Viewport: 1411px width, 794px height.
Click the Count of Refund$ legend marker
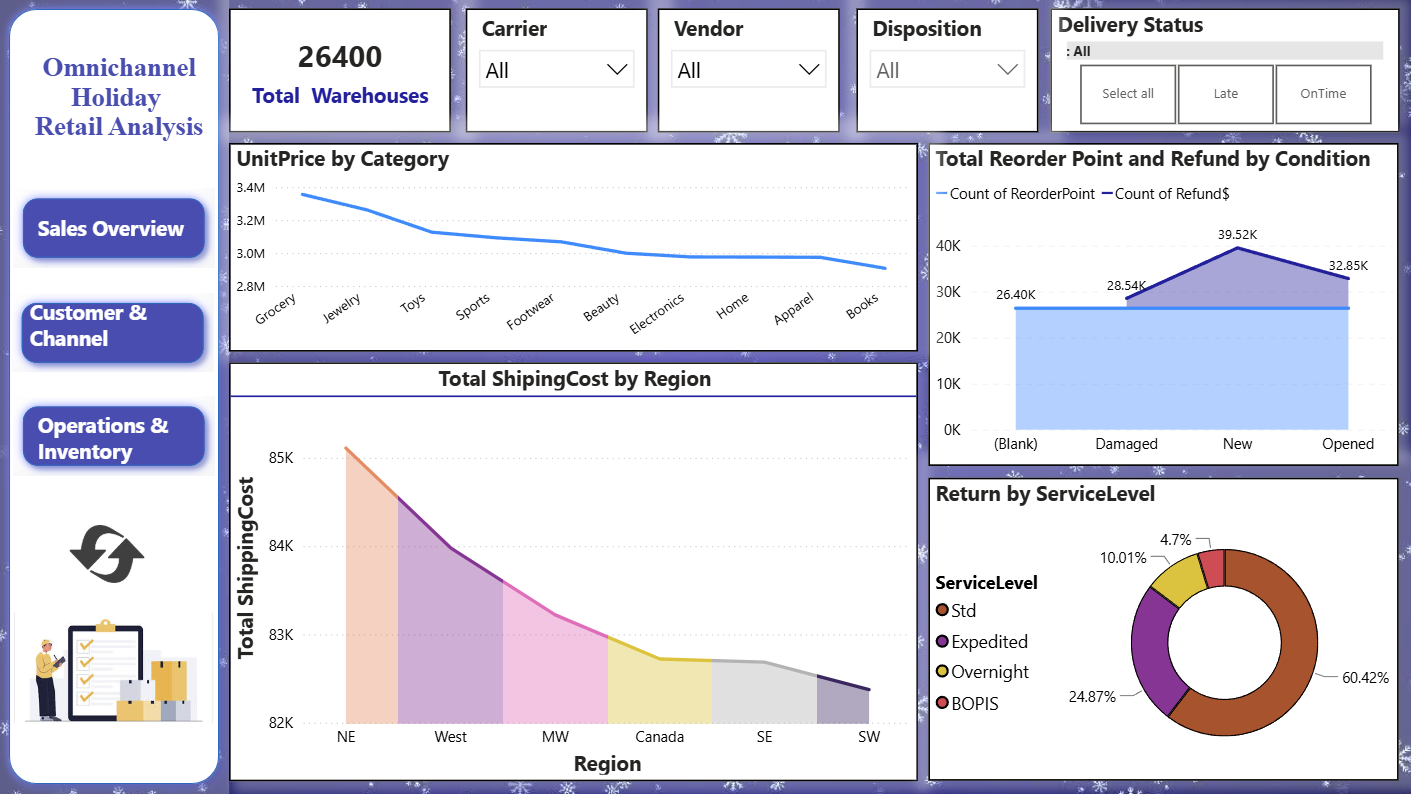[x=1106, y=194]
